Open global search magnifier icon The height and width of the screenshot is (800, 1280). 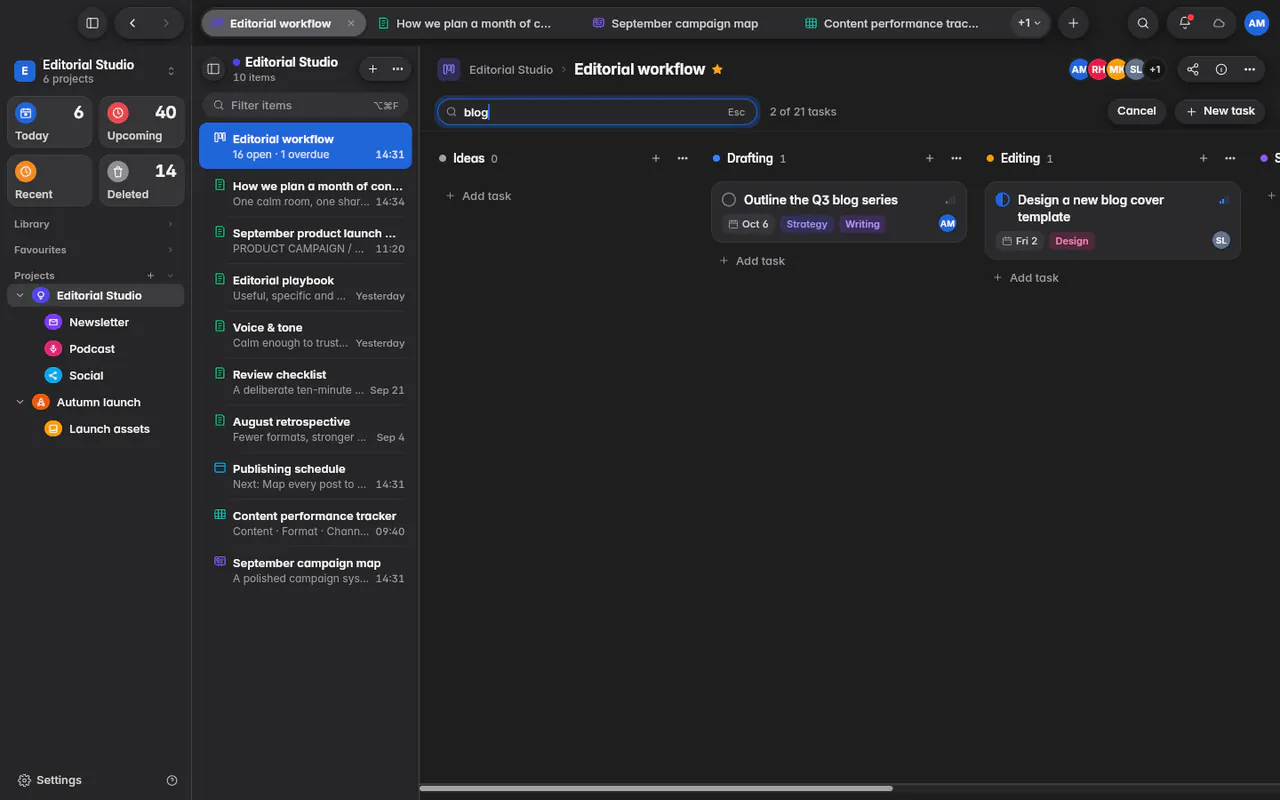[1143, 23]
